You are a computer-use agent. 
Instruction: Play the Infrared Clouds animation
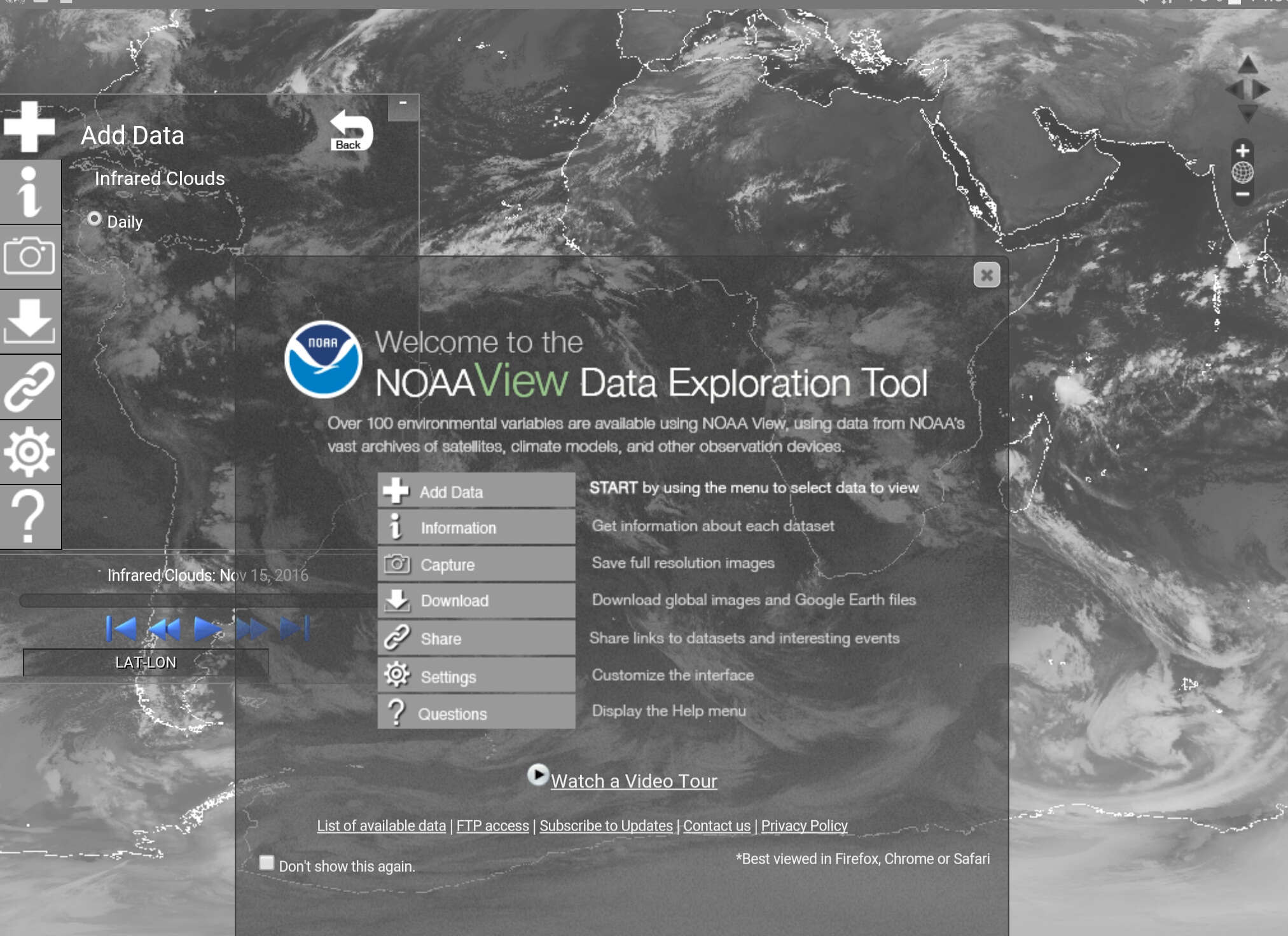coord(207,629)
